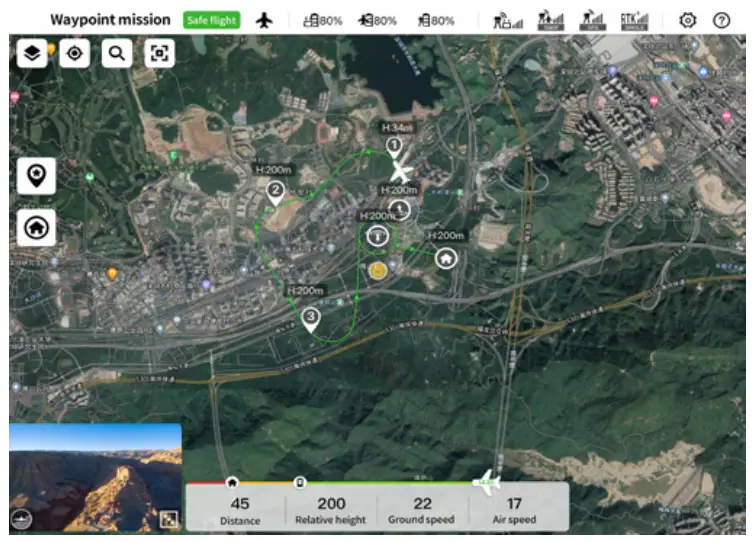The width and height of the screenshot is (755, 542).
Task: Open the help question mark icon
Action: point(721,20)
